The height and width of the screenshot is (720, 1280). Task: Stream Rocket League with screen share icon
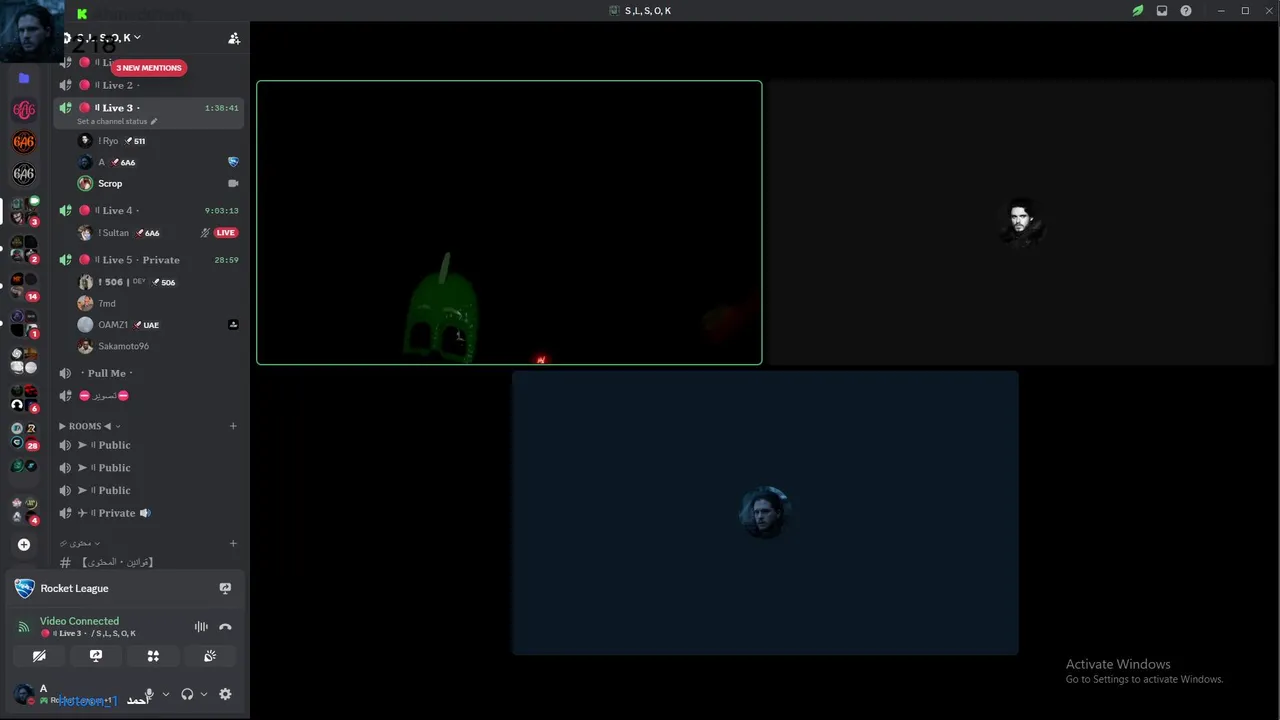[225, 589]
